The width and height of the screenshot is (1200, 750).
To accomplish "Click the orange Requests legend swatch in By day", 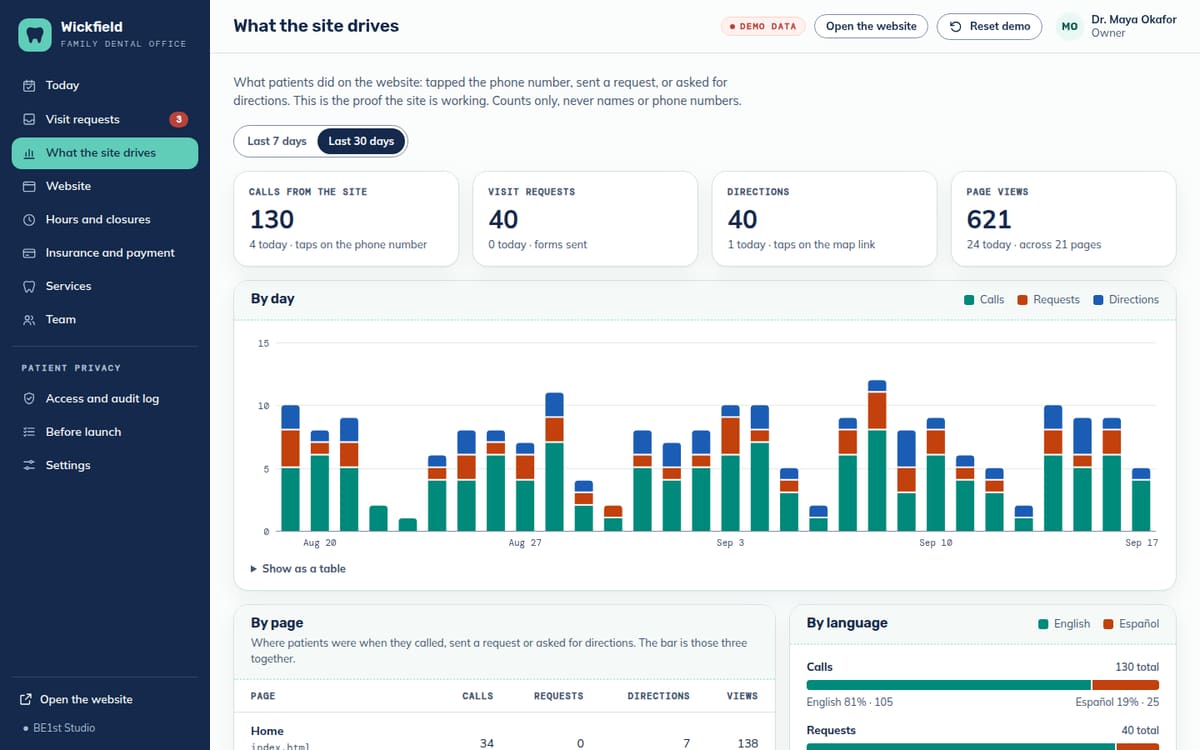I will tap(1022, 300).
